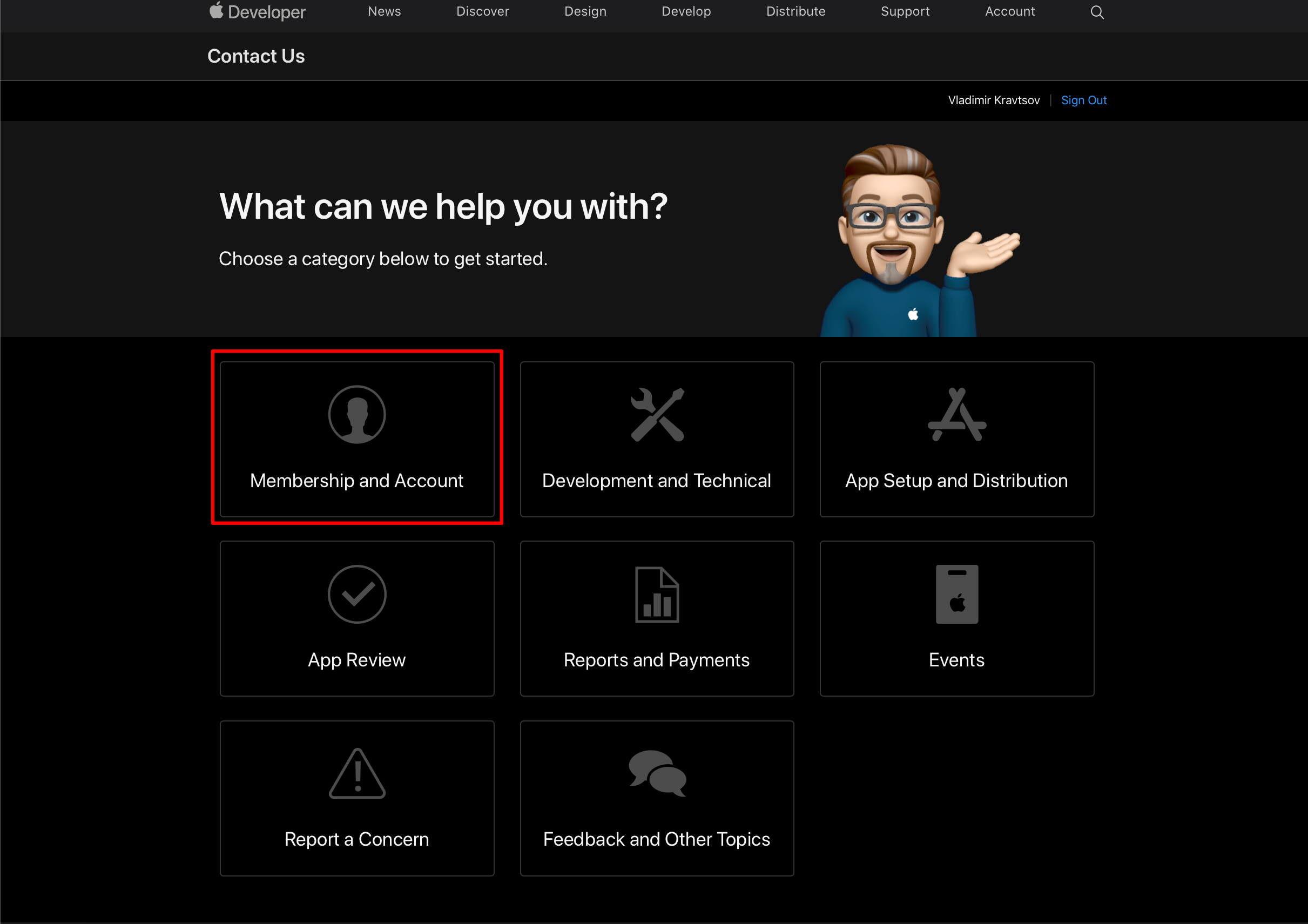
Task: Open the Discover menu item
Action: (x=482, y=11)
